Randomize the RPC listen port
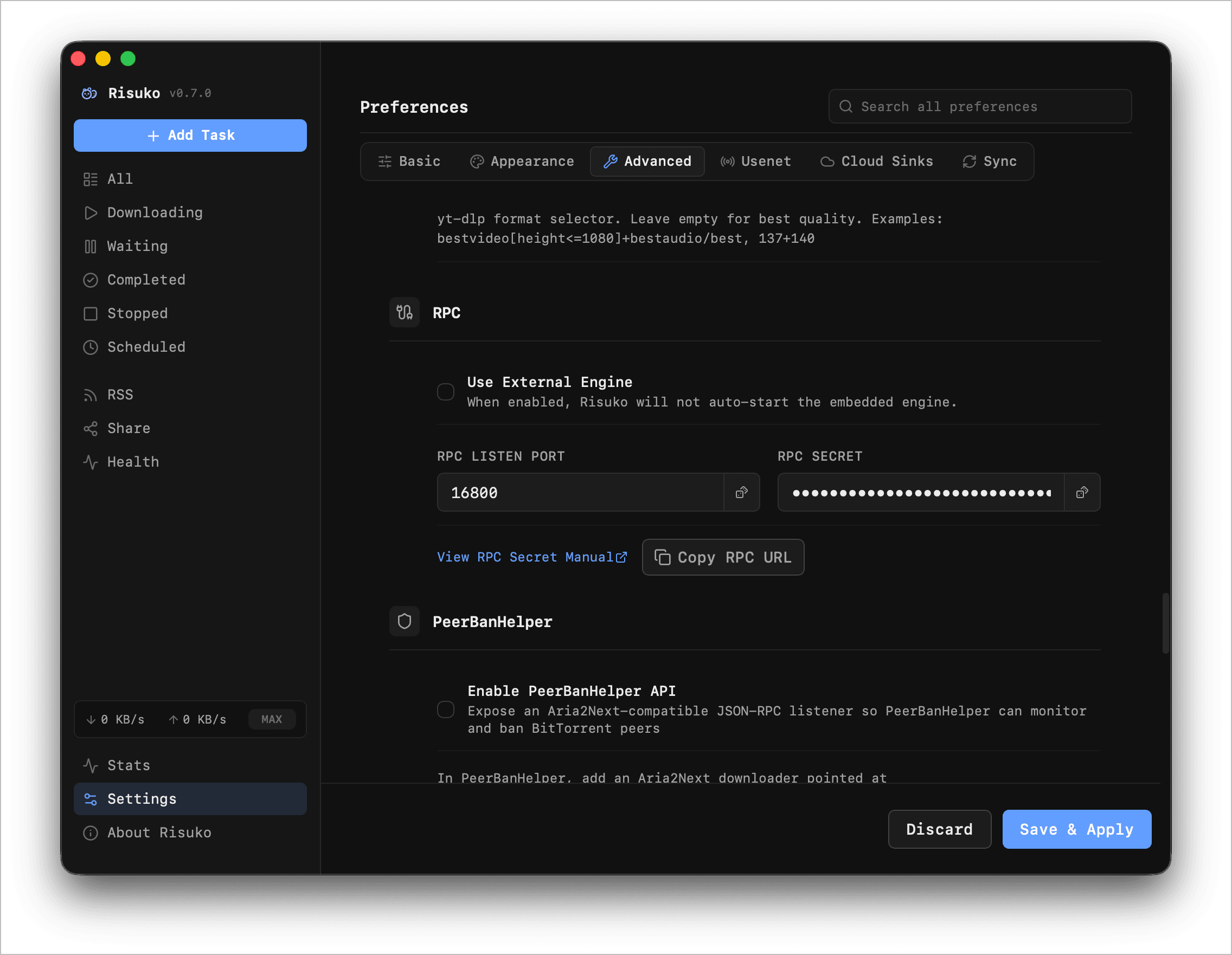 (742, 493)
